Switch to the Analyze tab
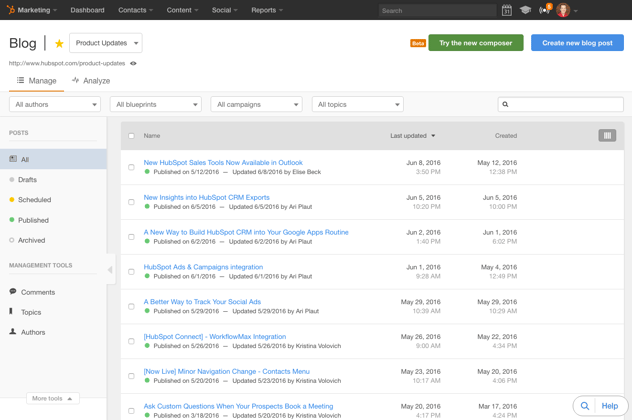632x420 pixels. point(91,81)
